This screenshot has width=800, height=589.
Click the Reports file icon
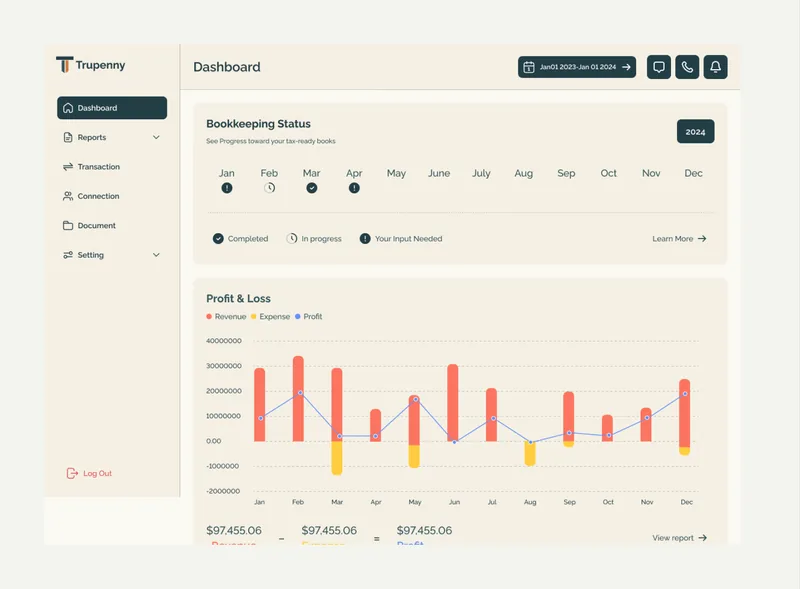(68, 137)
